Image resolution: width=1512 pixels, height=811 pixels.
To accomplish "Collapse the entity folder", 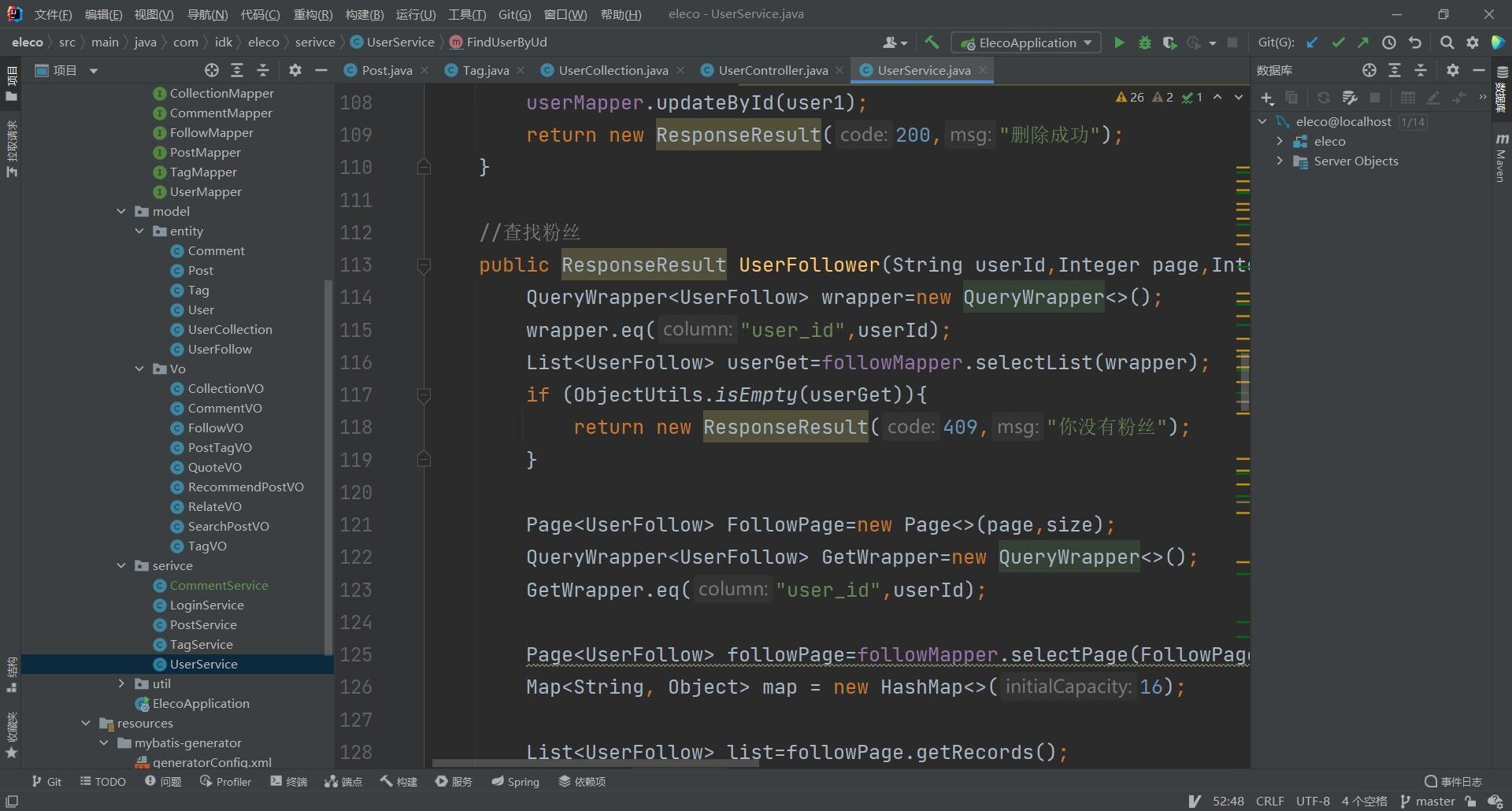I will [x=139, y=231].
